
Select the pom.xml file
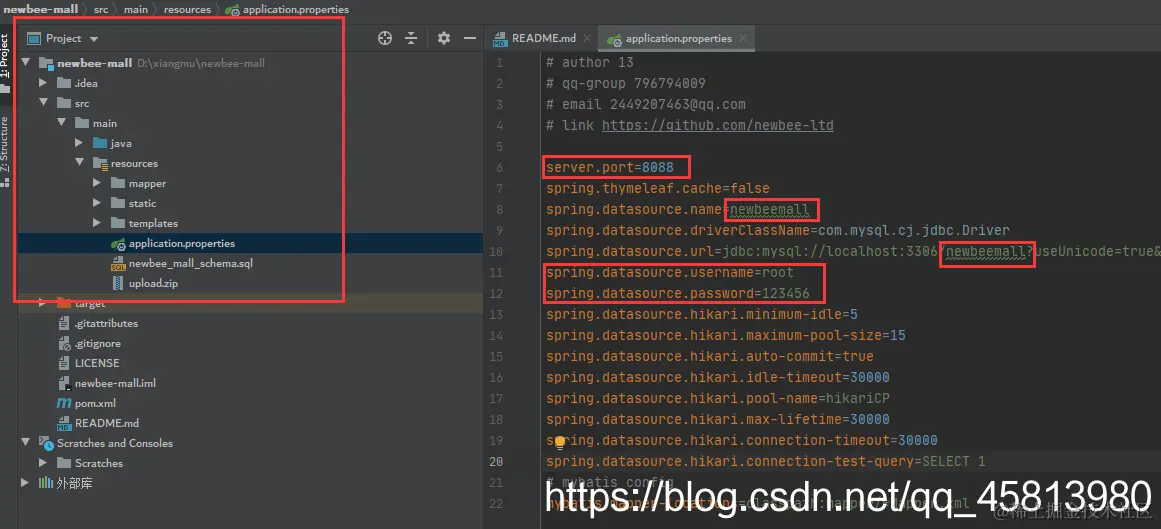(96, 403)
